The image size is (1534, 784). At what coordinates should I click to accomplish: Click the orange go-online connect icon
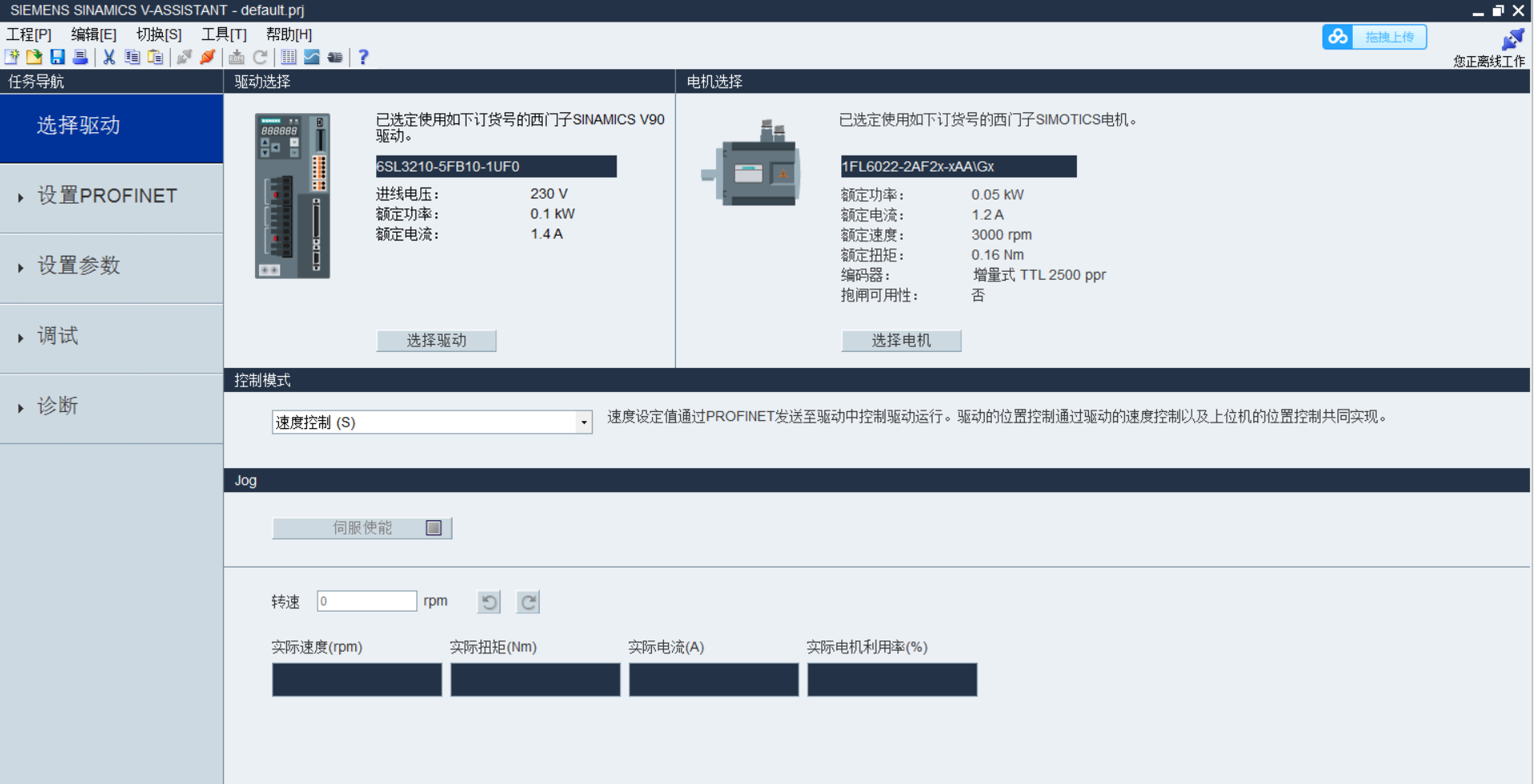(x=208, y=57)
